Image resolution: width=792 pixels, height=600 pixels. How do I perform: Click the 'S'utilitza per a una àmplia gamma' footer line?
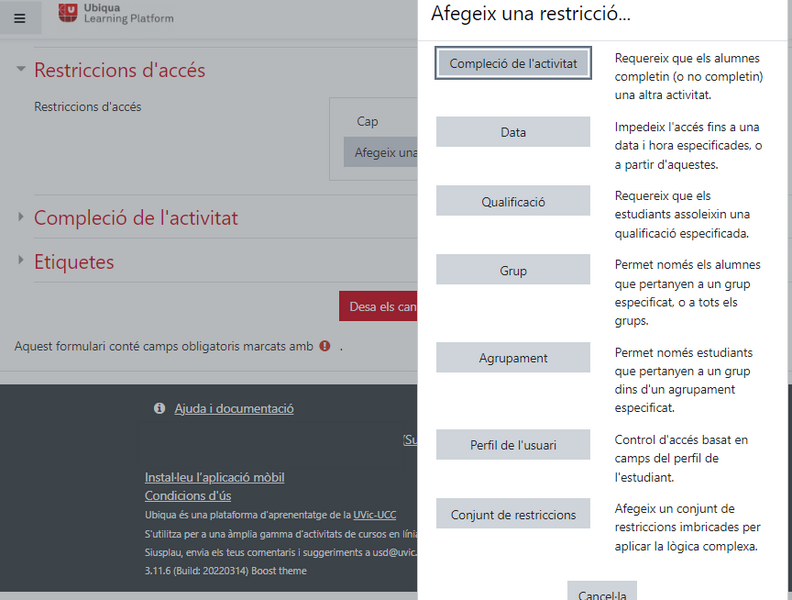tap(281, 534)
